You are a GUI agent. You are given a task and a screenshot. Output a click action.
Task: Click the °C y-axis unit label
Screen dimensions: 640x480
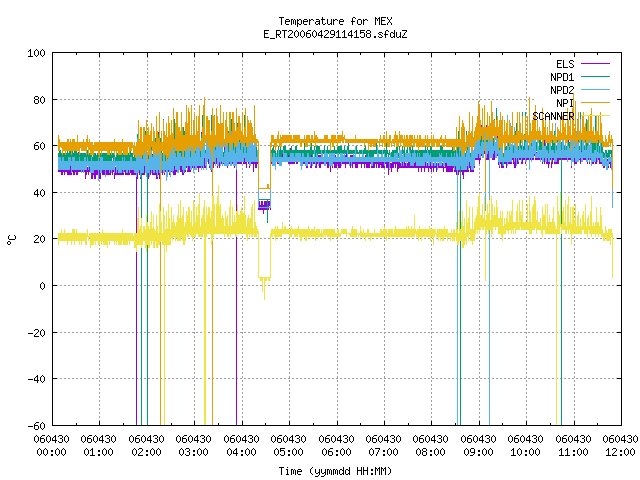[11, 240]
